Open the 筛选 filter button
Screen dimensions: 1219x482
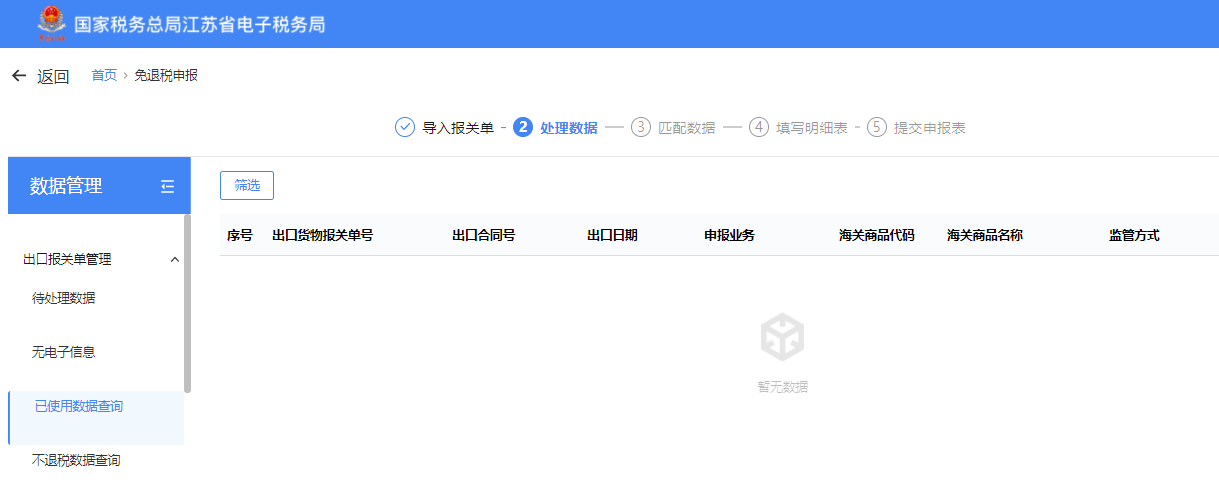click(x=247, y=185)
